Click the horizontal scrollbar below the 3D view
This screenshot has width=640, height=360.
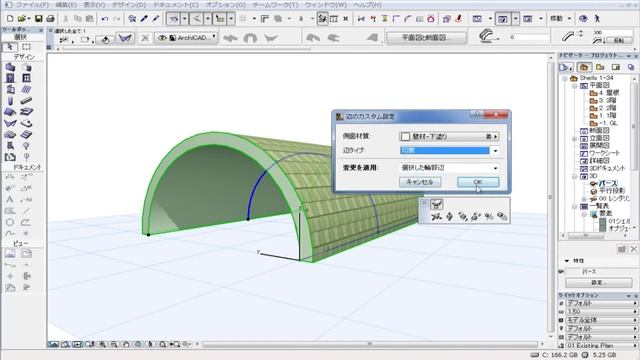pyautogui.click(x=370, y=344)
